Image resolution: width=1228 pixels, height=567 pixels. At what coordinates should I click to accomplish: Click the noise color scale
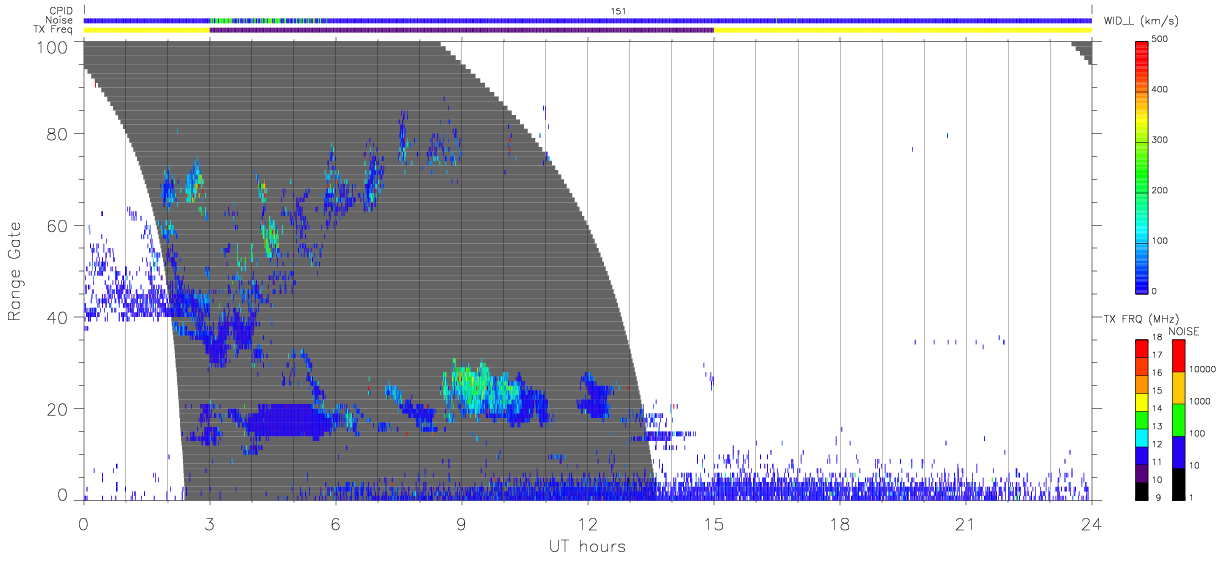1179,420
